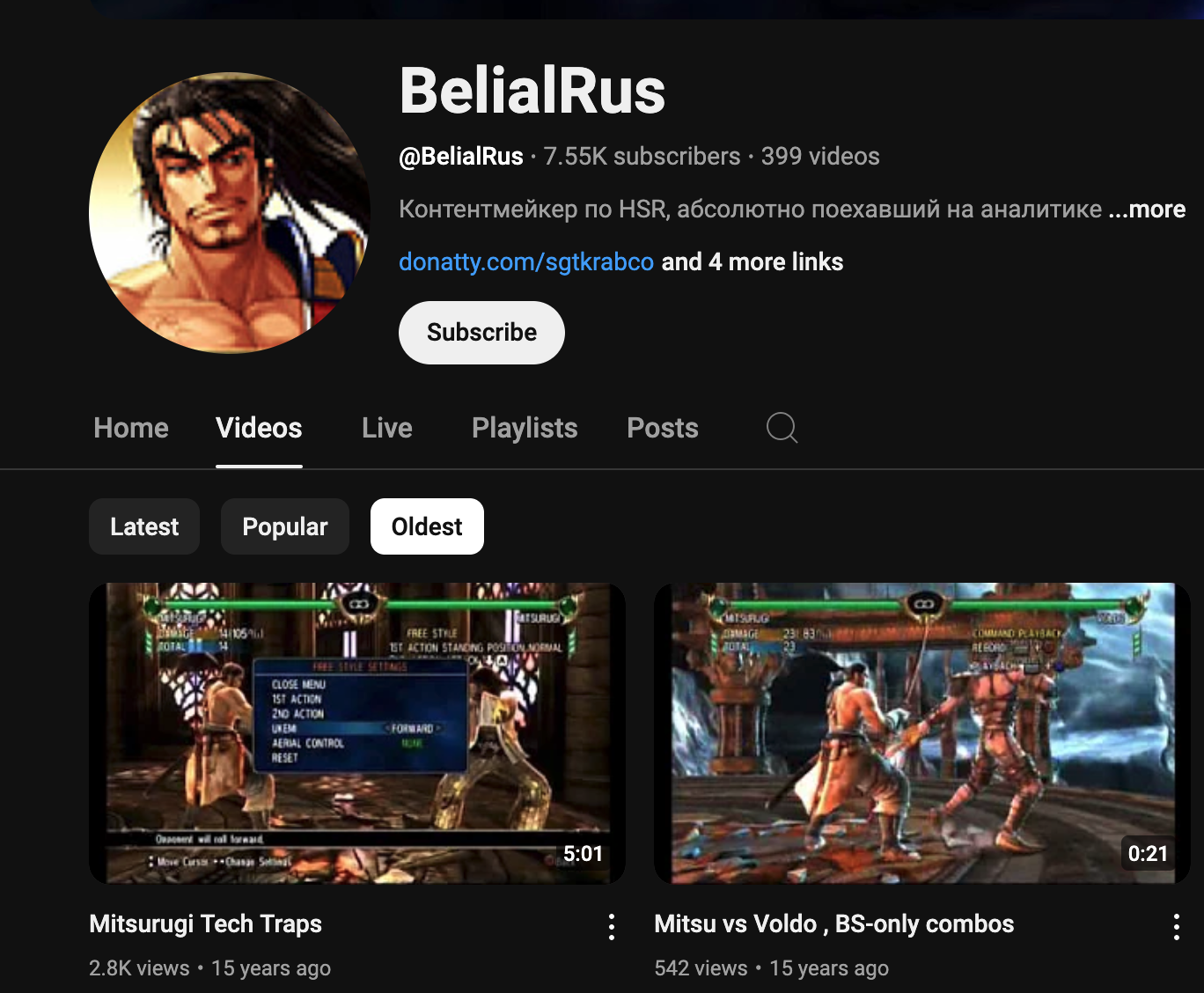The height and width of the screenshot is (993, 1204).
Task: Click the BelialRus channel avatar
Action: click(x=230, y=213)
